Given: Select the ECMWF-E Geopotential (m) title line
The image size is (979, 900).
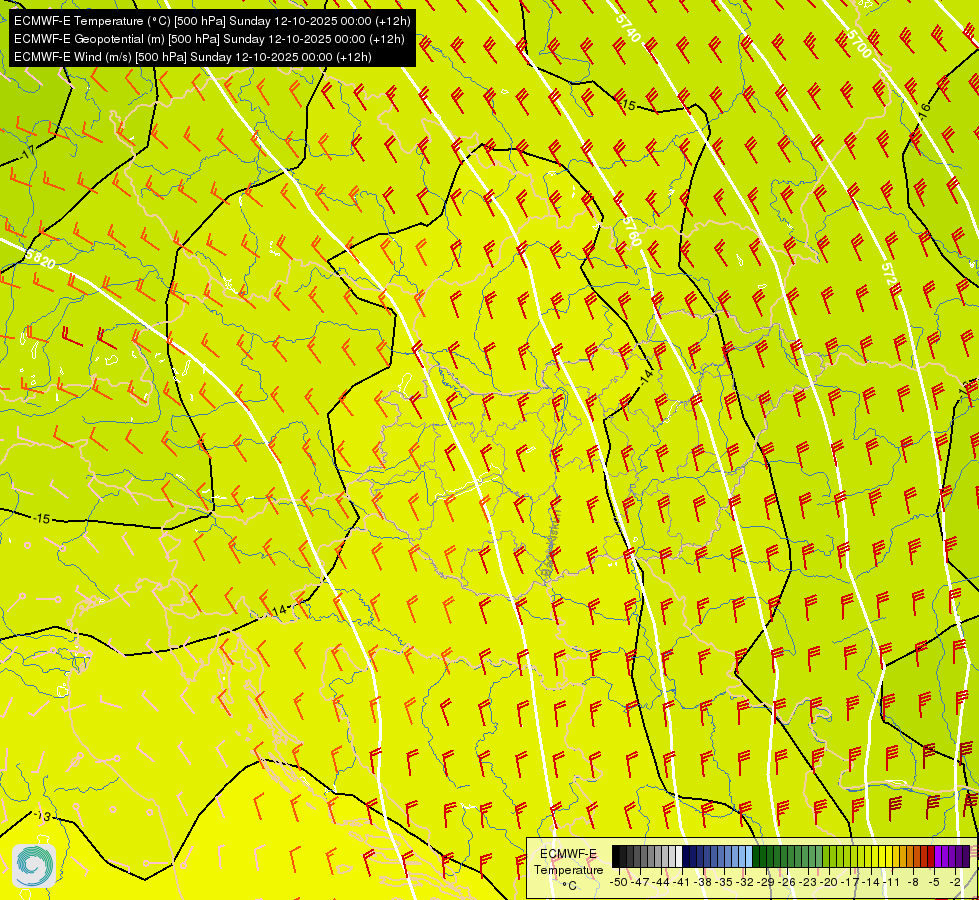Looking at the screenshot, I should point(209,39).
